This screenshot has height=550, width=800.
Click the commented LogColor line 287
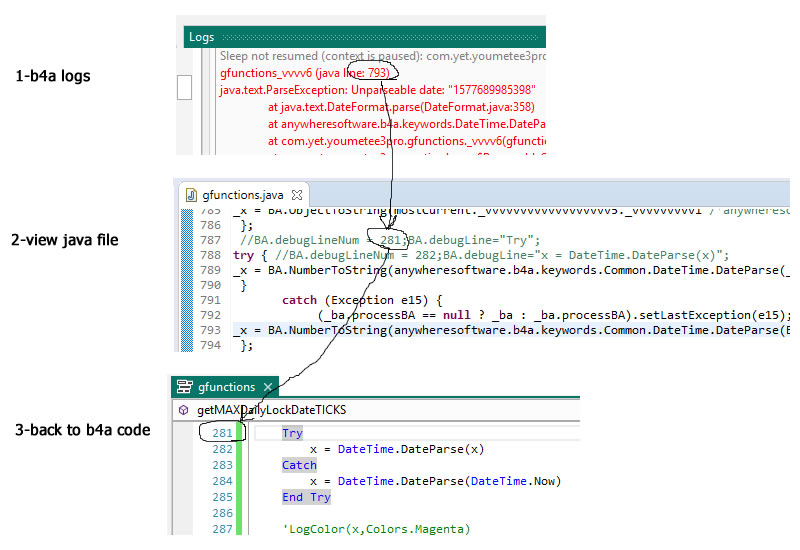pyautogui.click(x=376, y=529)
